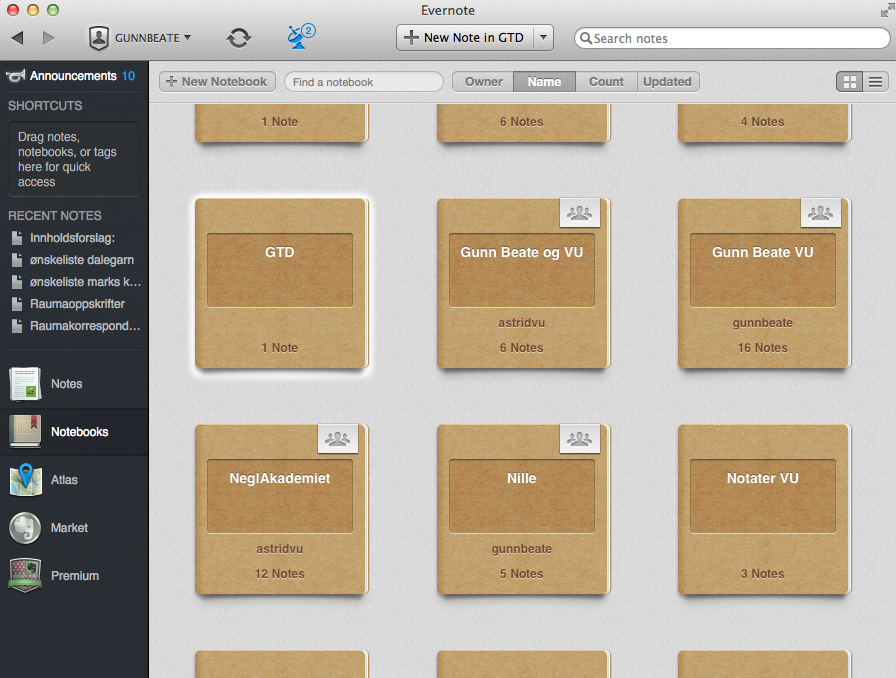Create a New Note in GTD
The height and width of the screenshot is (678, 896).
coord(464,38)
